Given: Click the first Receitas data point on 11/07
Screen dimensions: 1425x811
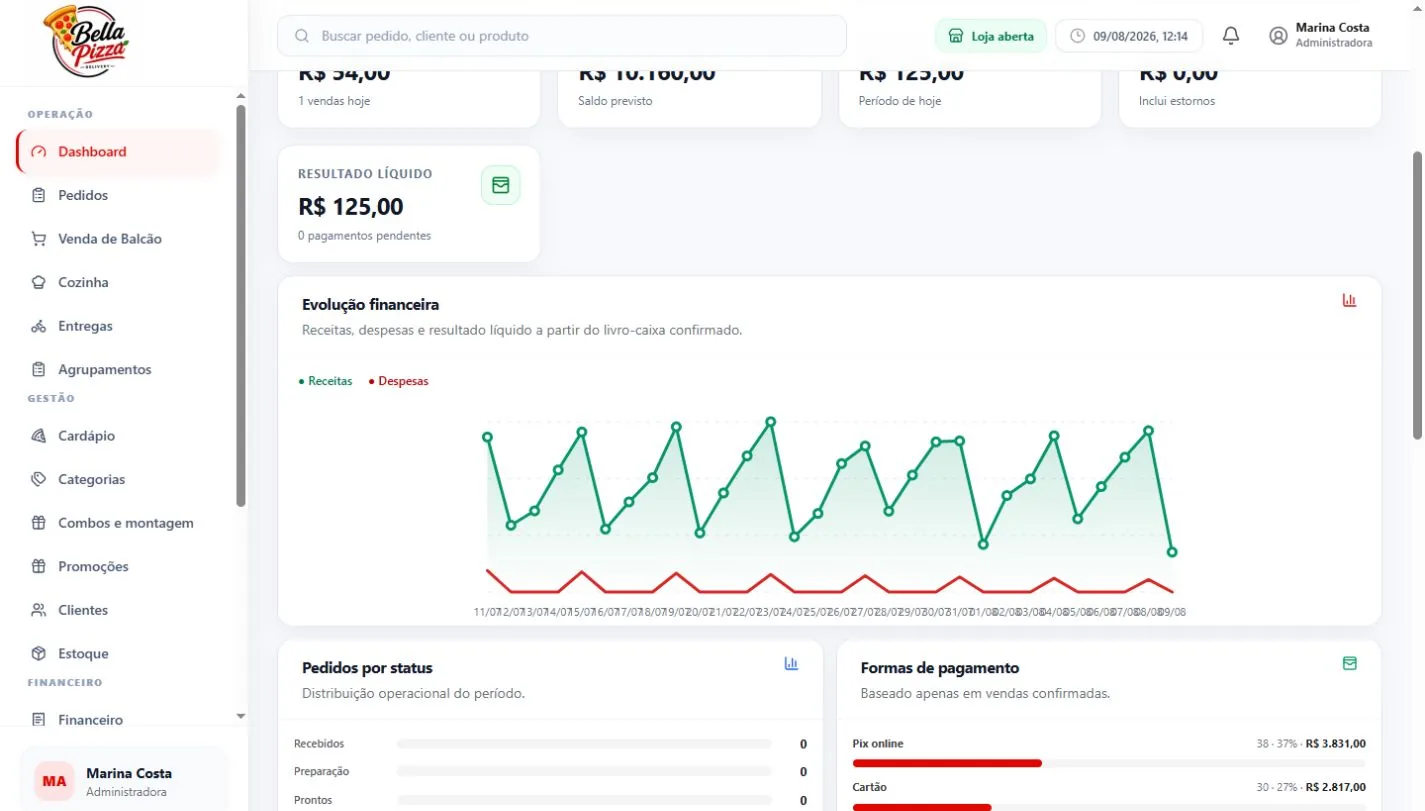Looking at the screenshot, I should (x=487, y=437).
